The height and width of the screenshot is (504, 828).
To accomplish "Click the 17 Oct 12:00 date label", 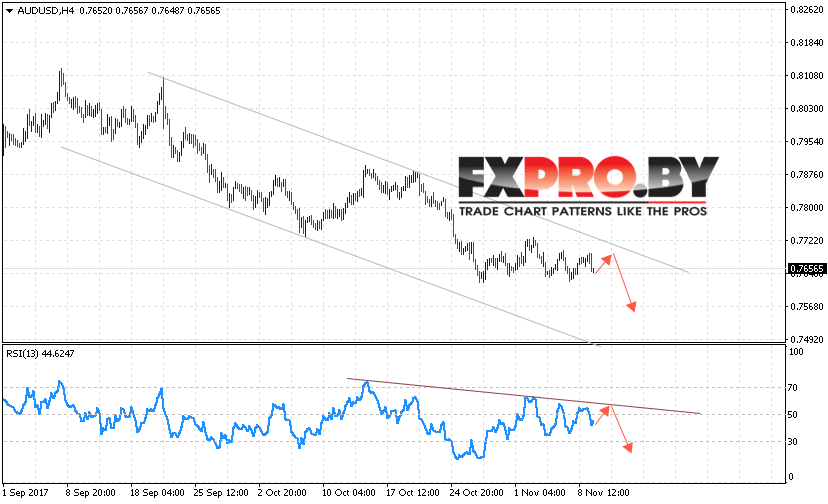I will (x=412, y=493).
